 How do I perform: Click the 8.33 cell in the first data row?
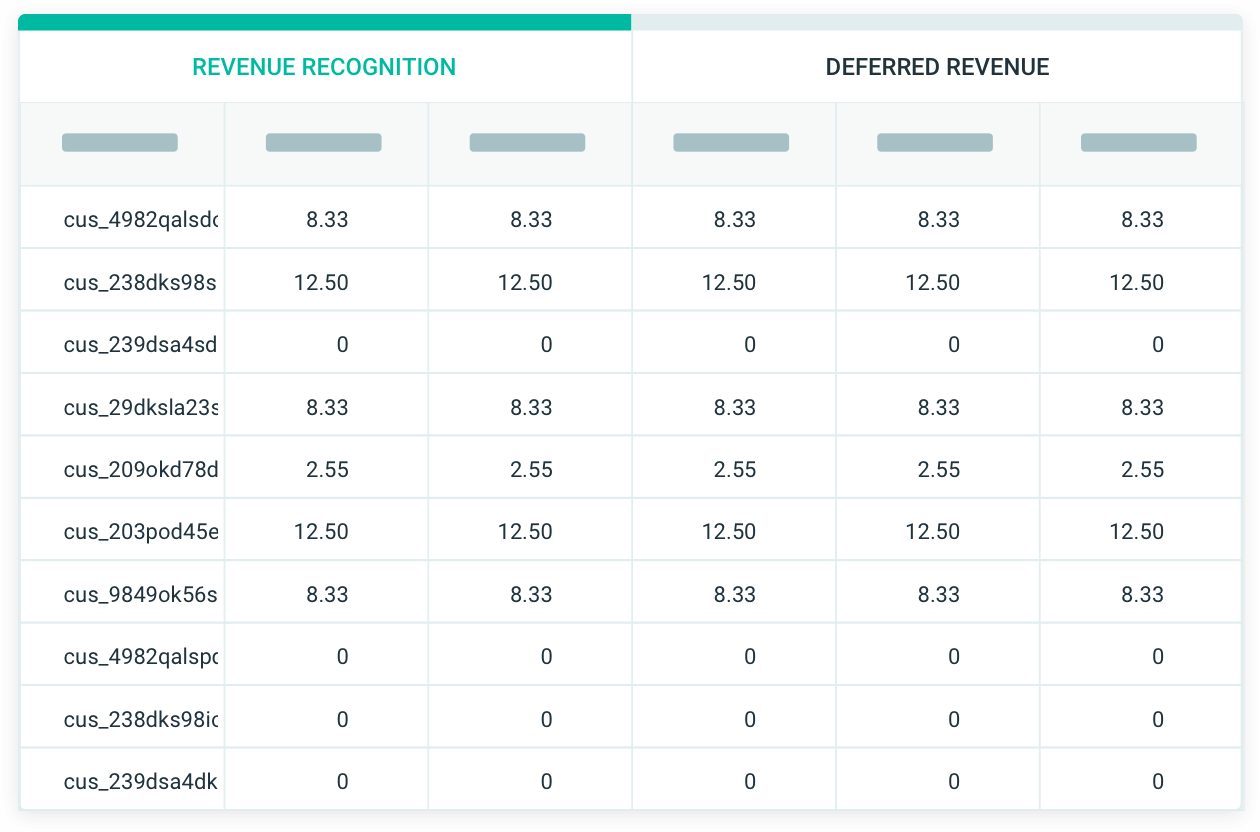323,217
